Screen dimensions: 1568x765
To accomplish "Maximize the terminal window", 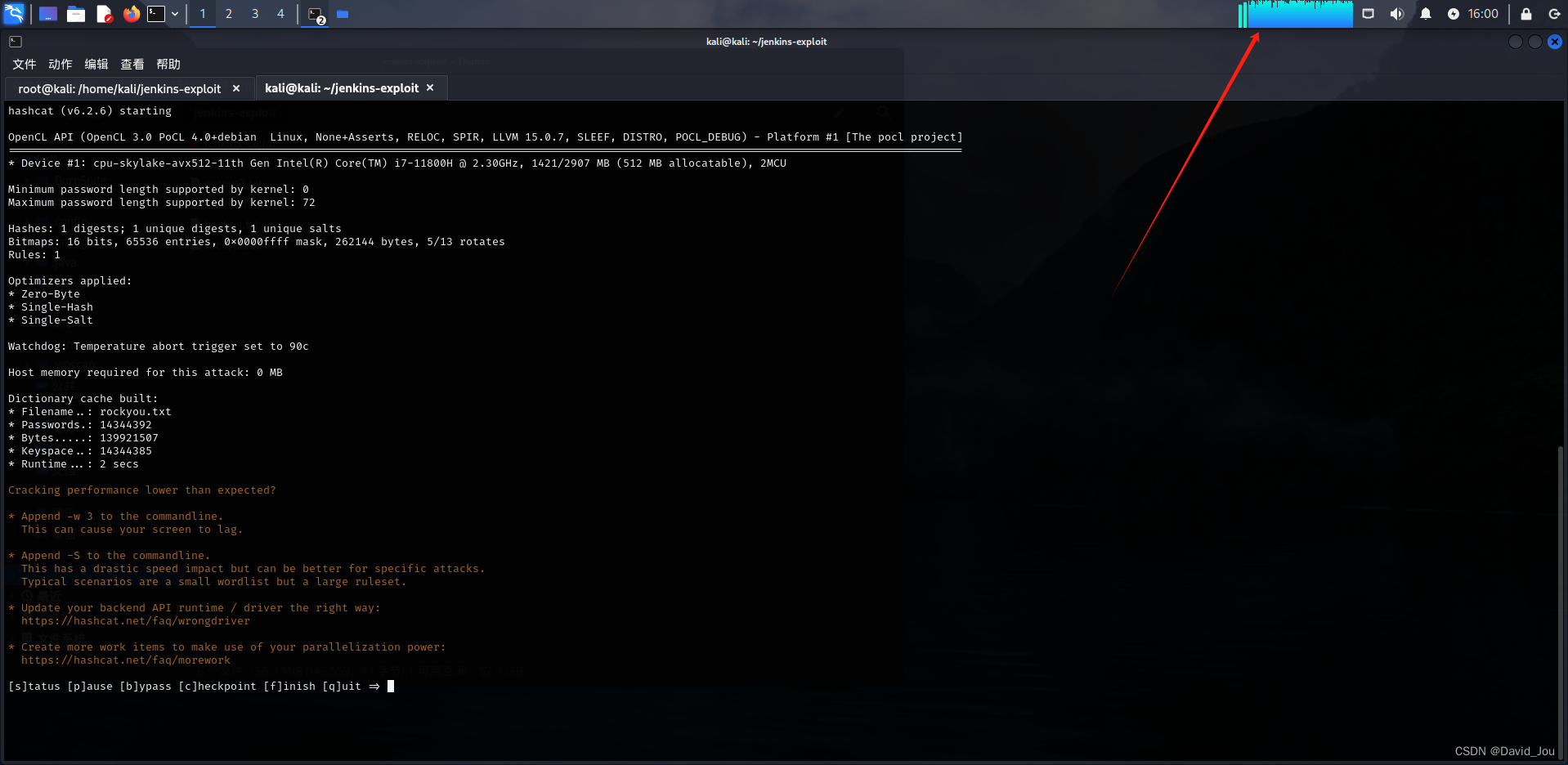I will pos(1534,42).
